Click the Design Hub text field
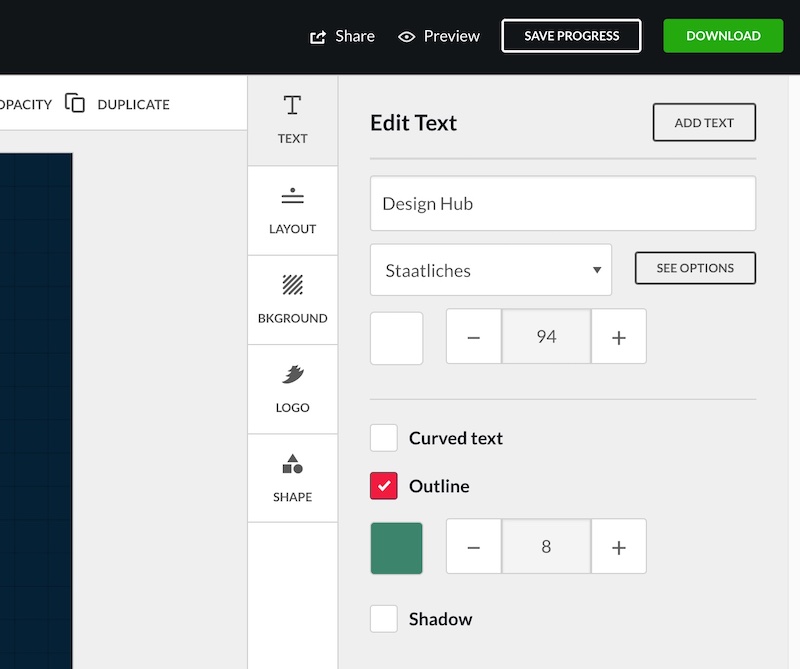This screenshot has height=669, width=800. coord(563,204)
